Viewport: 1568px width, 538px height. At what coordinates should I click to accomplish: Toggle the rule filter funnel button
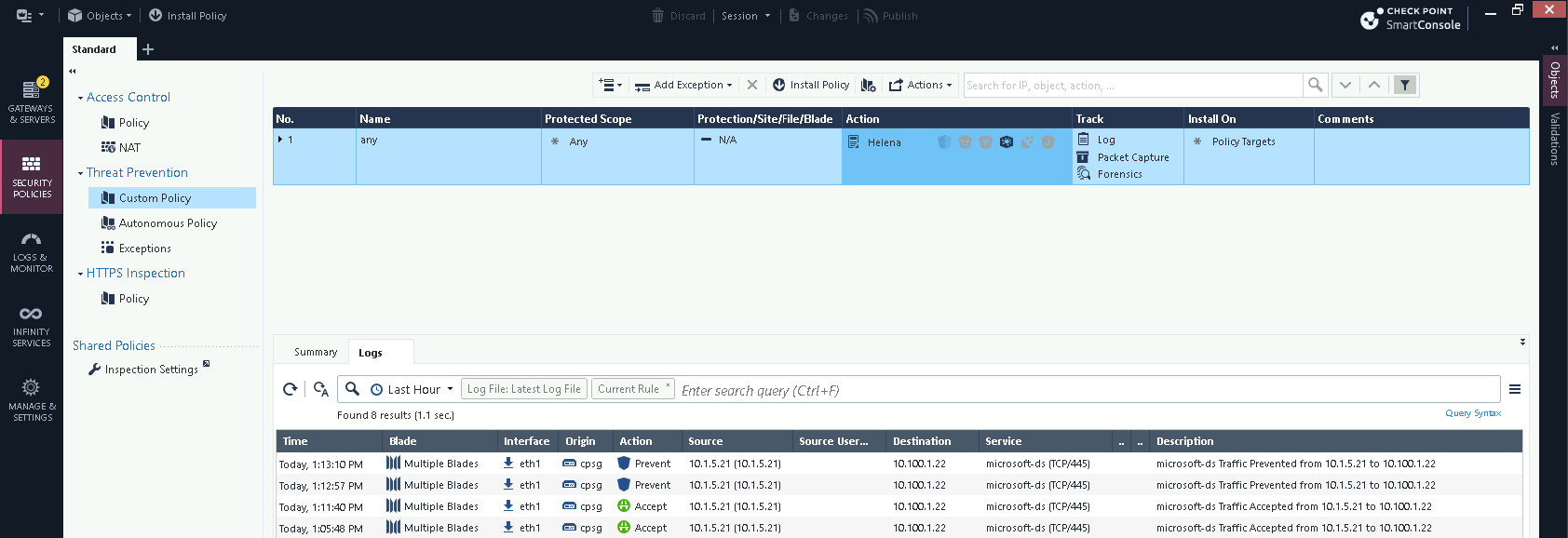click(1405, 85)
